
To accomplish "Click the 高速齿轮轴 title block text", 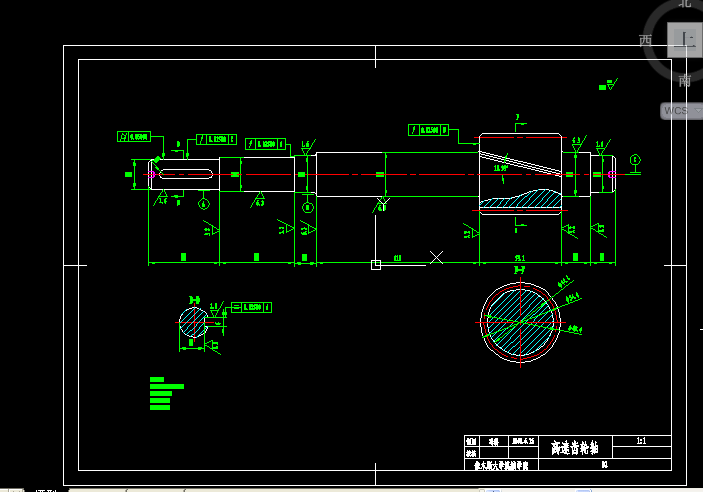I will [574, 447].
